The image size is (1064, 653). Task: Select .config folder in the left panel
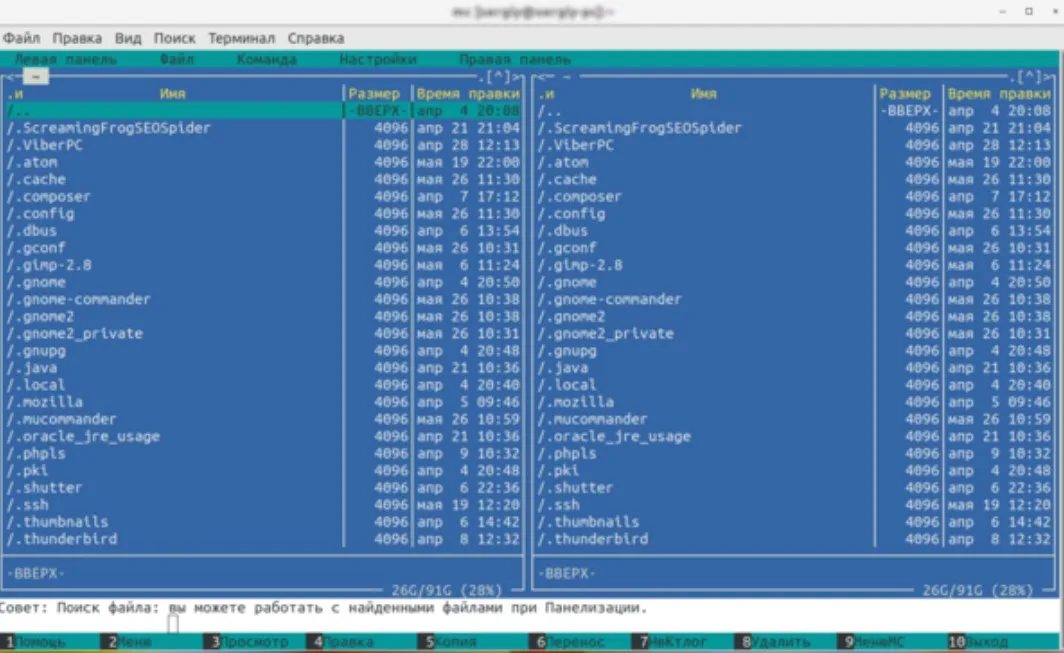pos(44,213)
